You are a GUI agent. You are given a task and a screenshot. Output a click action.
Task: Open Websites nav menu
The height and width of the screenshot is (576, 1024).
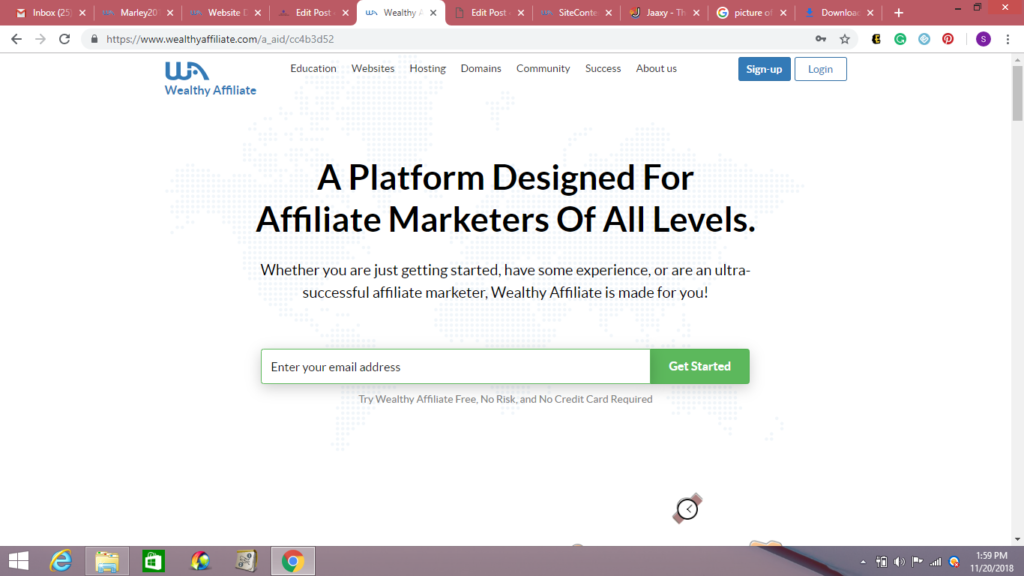coord(373,69)
